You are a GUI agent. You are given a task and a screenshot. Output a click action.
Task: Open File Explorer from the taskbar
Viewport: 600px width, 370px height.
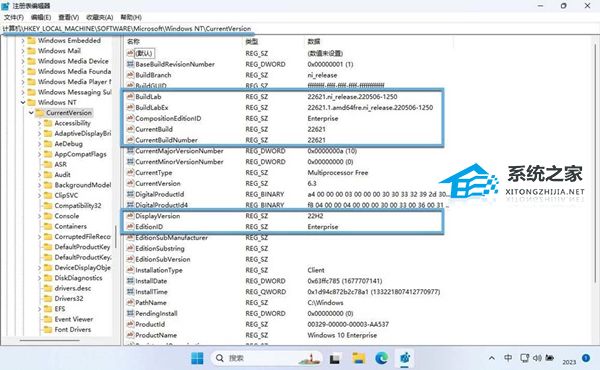359,359
